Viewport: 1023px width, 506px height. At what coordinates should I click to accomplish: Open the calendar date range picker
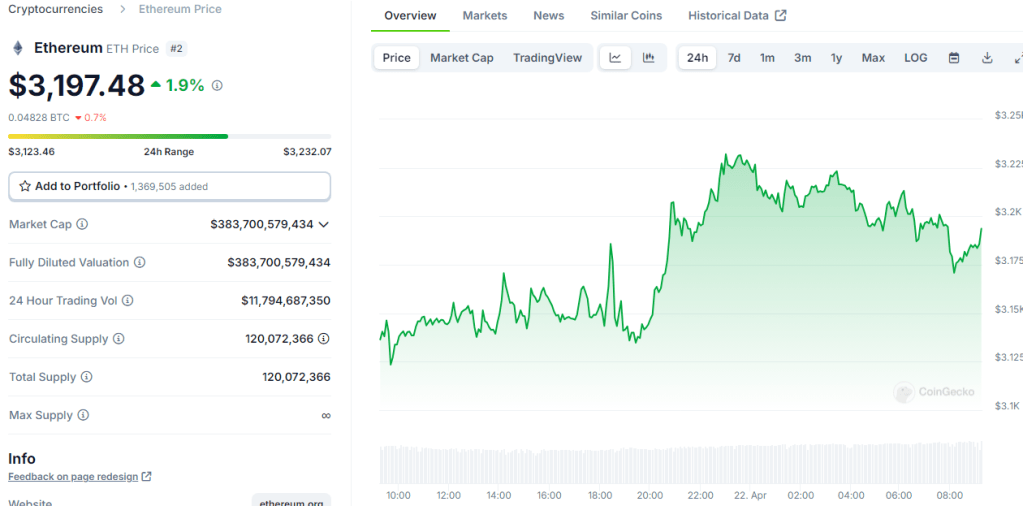tap(954, 58)
